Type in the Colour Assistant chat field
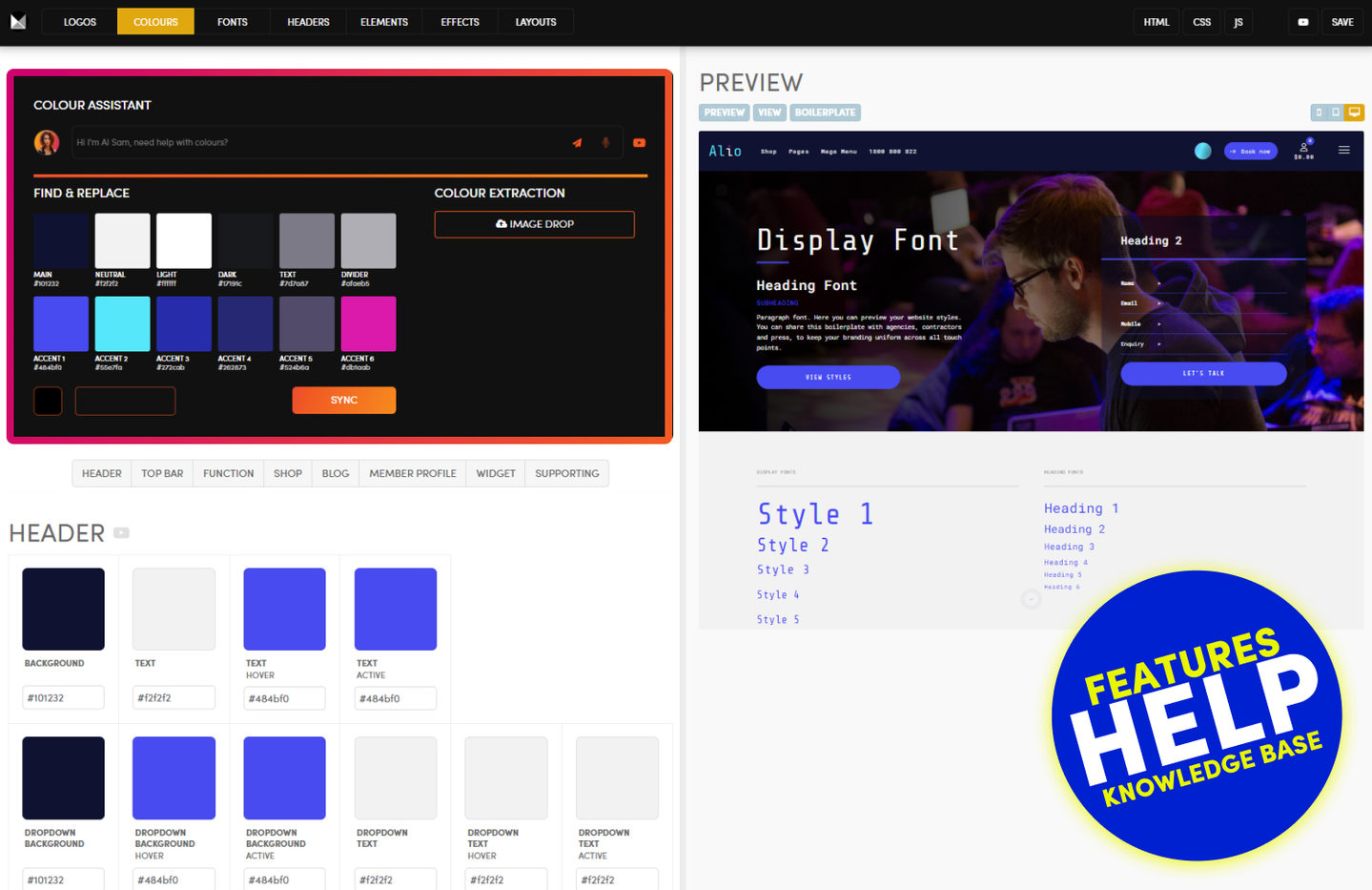This screenshot has height=890, width=1372. 315,143
